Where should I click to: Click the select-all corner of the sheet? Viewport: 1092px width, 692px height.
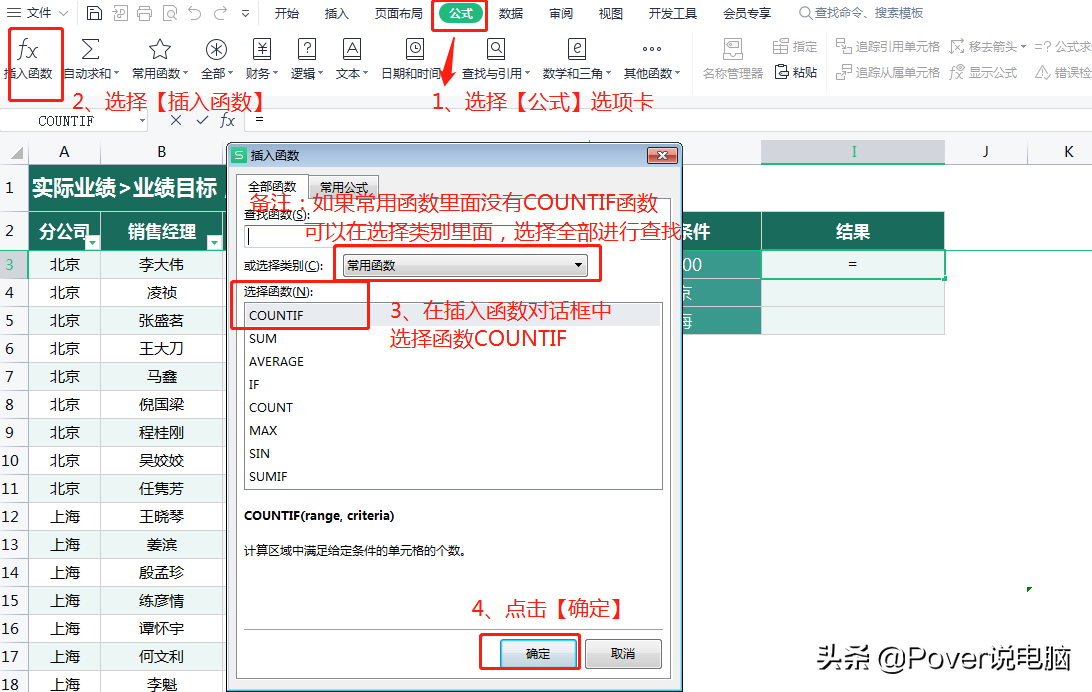[14, 152]
